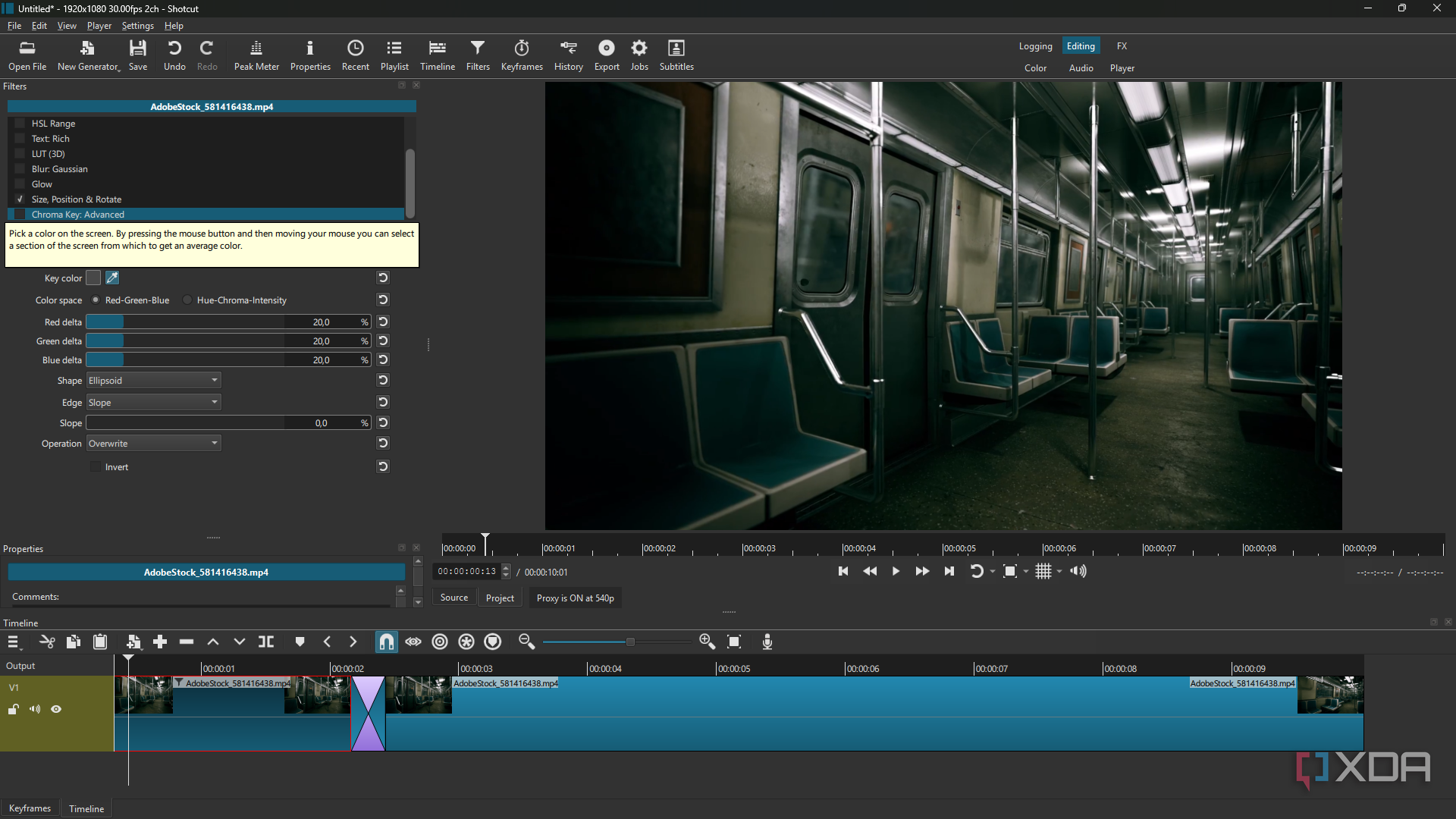Toggle the ripple mode button

click(x=440, y=642)
